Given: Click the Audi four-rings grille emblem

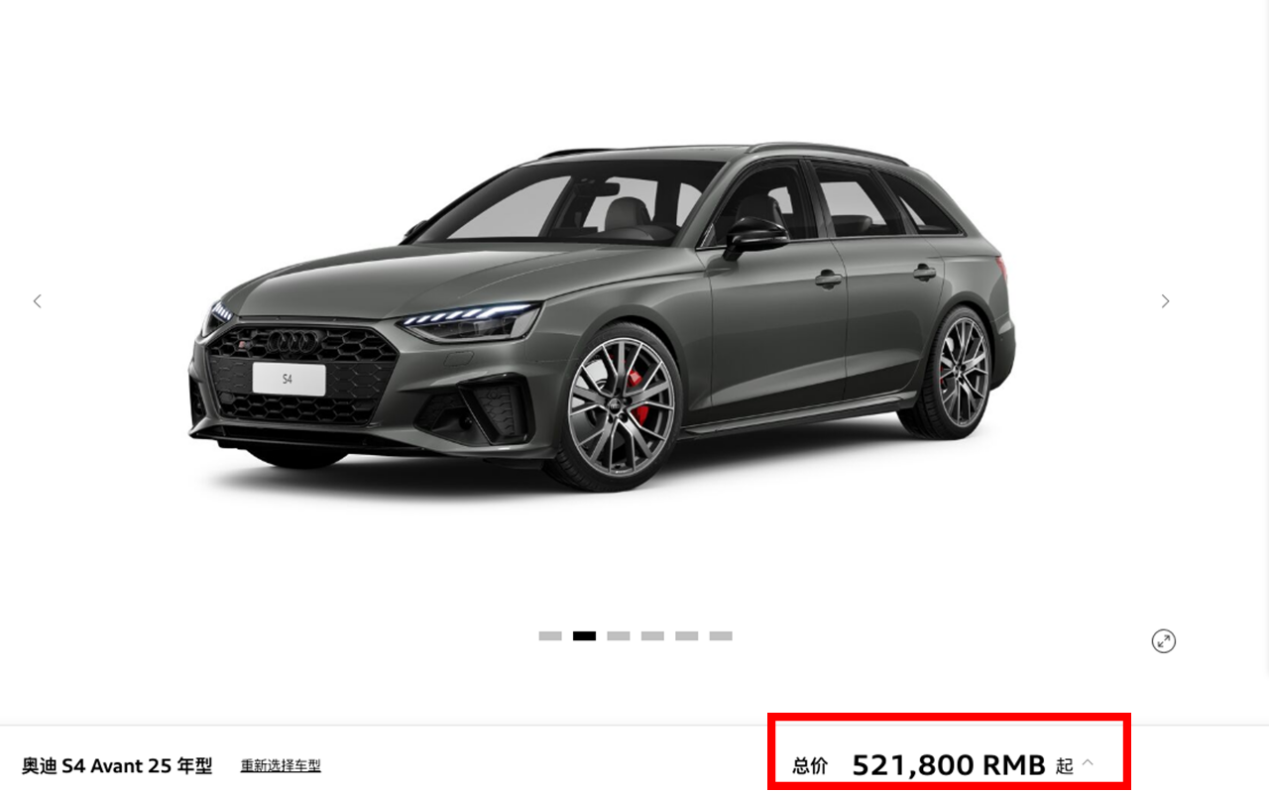Looking at the screenshot, I should 294,342.
